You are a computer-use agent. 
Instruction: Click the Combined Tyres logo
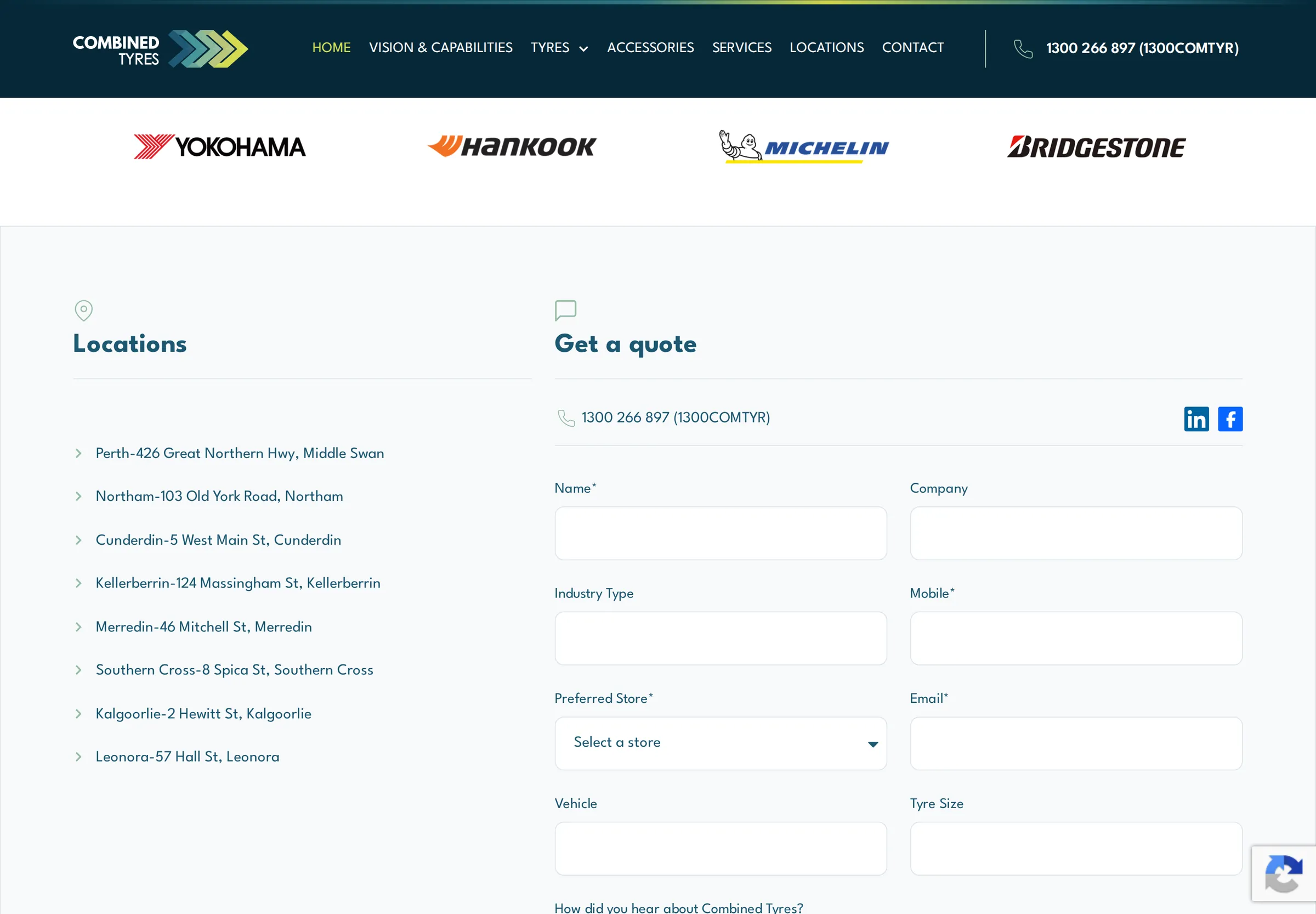[160, 49]
